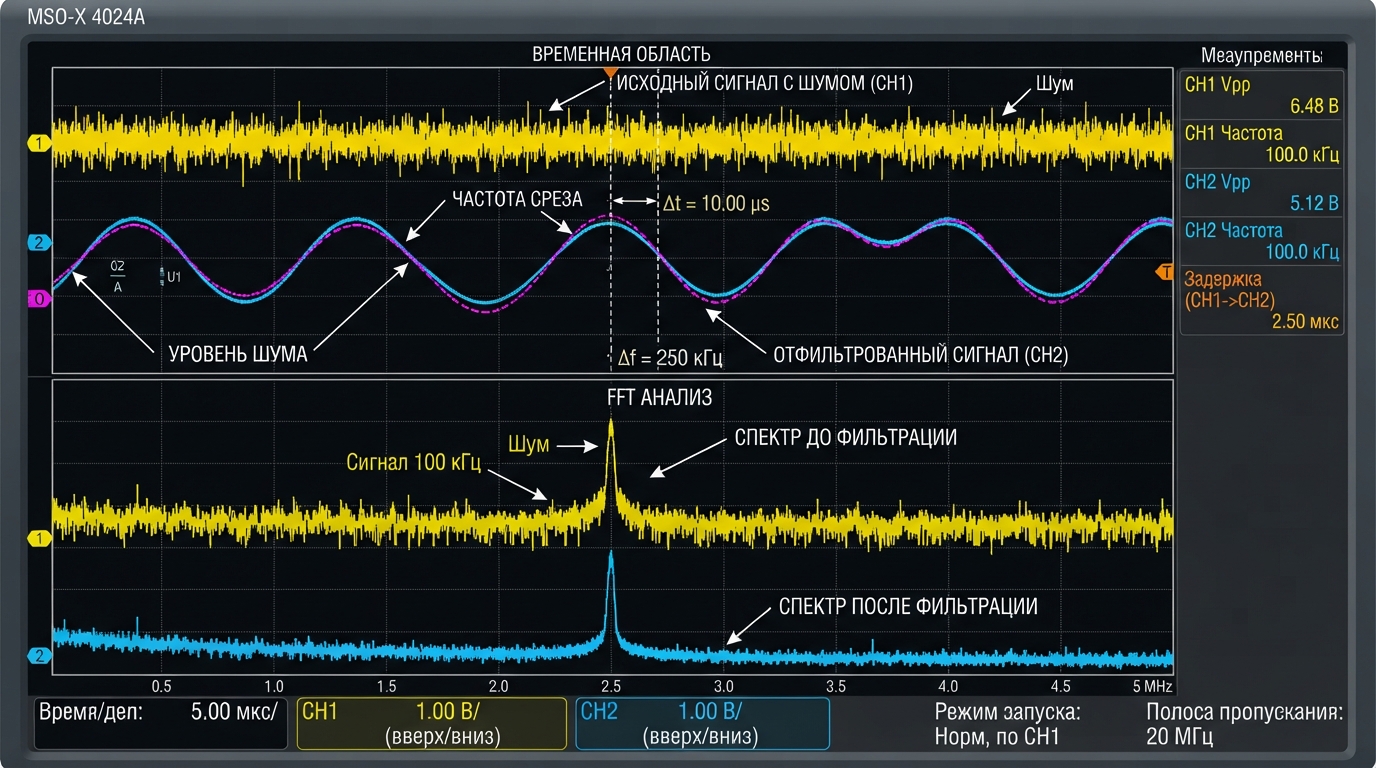This screenshot has height=768, width=1376.
Task: Click the 5 MHz frequency axis label
Action: pos(1151,686)
